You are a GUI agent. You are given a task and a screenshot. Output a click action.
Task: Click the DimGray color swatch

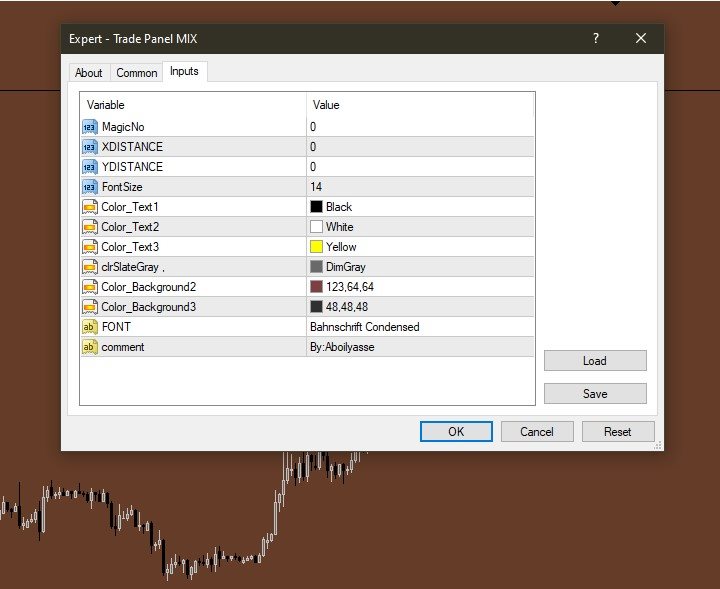[316, 267]
